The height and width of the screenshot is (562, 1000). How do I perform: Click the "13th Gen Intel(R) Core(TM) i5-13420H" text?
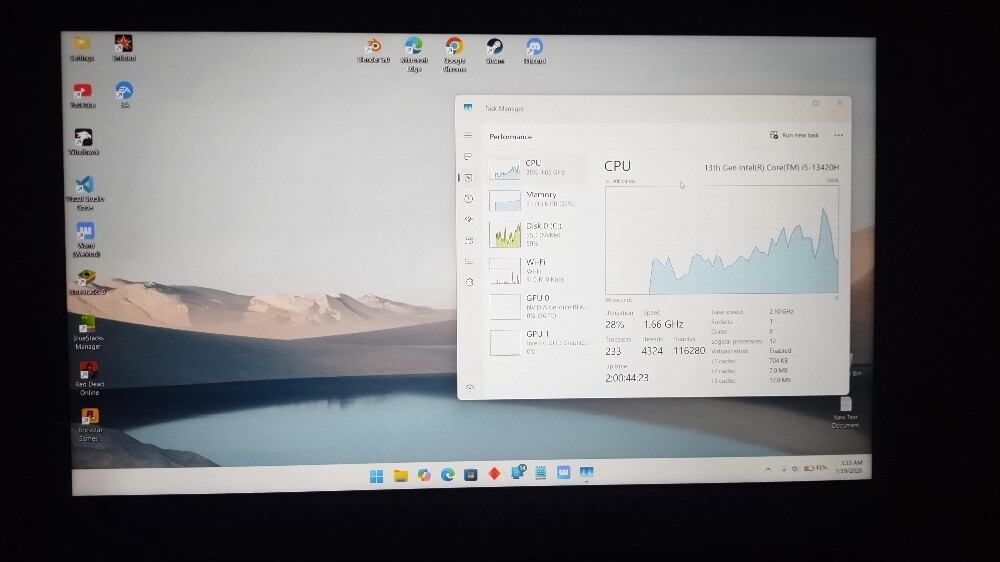pyautogui.click(x=772, y=167)
